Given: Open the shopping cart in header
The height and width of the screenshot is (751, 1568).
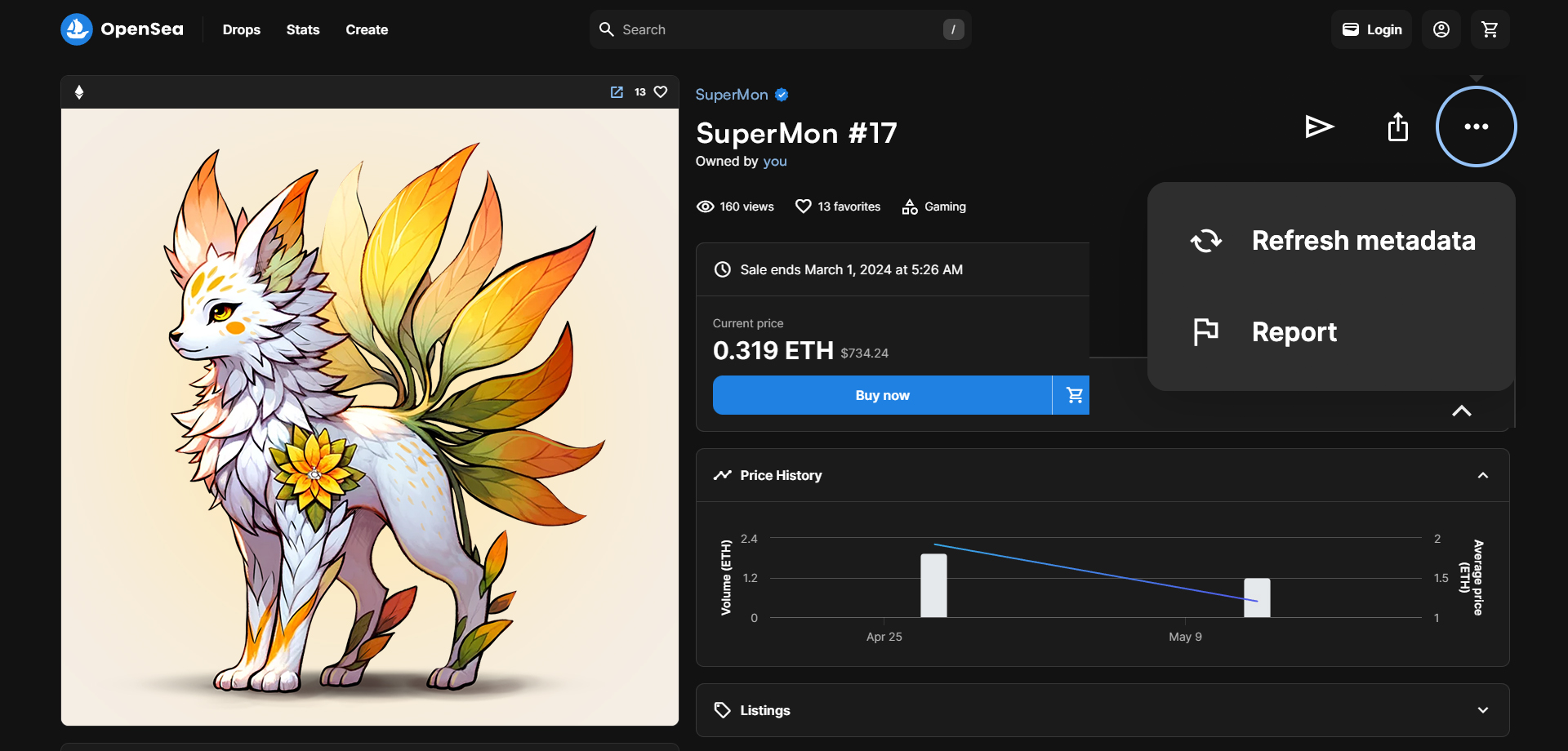Looking at the screenshot, I should [1490, 29].
